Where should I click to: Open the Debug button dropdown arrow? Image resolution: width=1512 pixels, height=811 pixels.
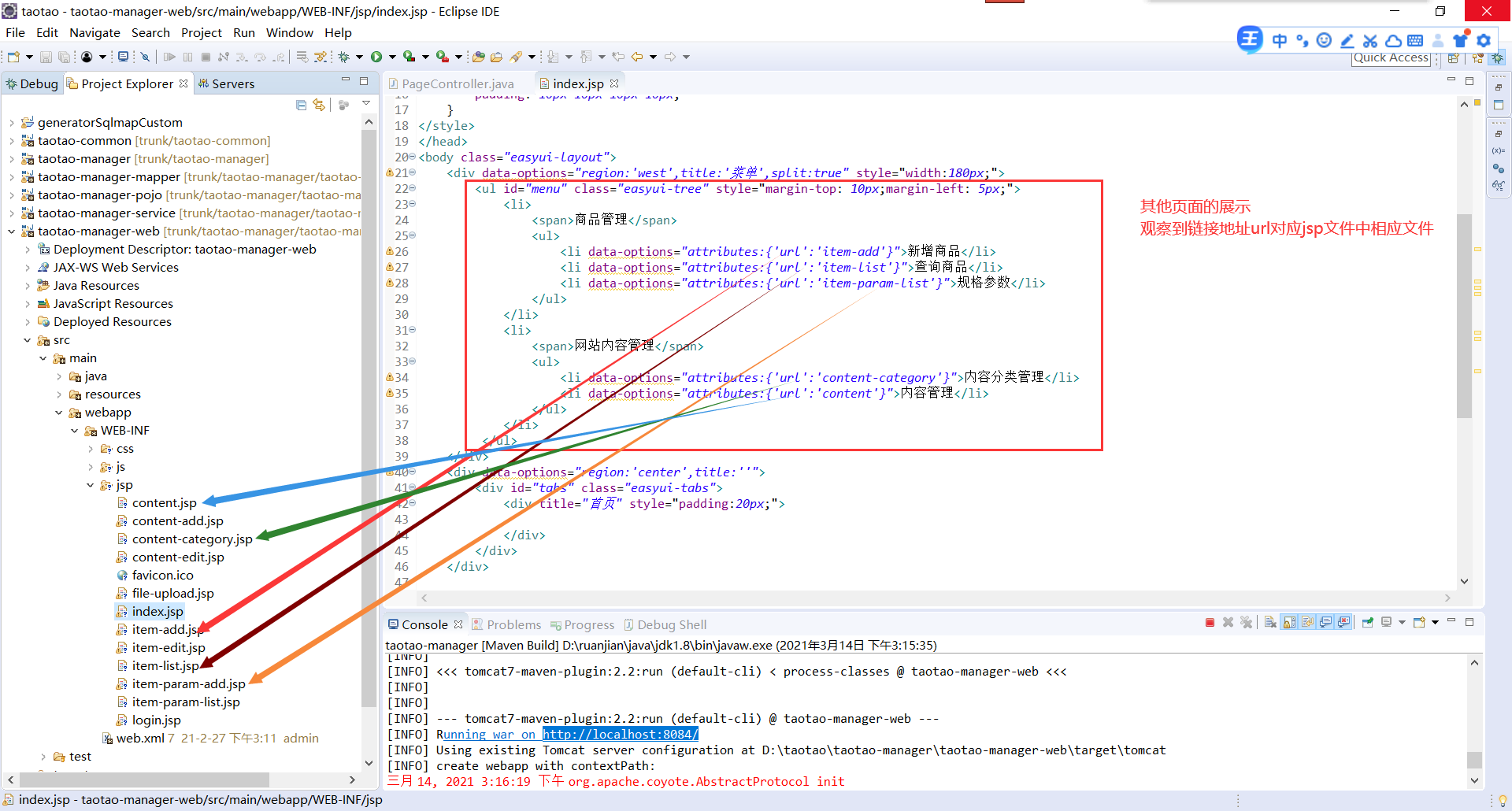(x=359, y=57)
